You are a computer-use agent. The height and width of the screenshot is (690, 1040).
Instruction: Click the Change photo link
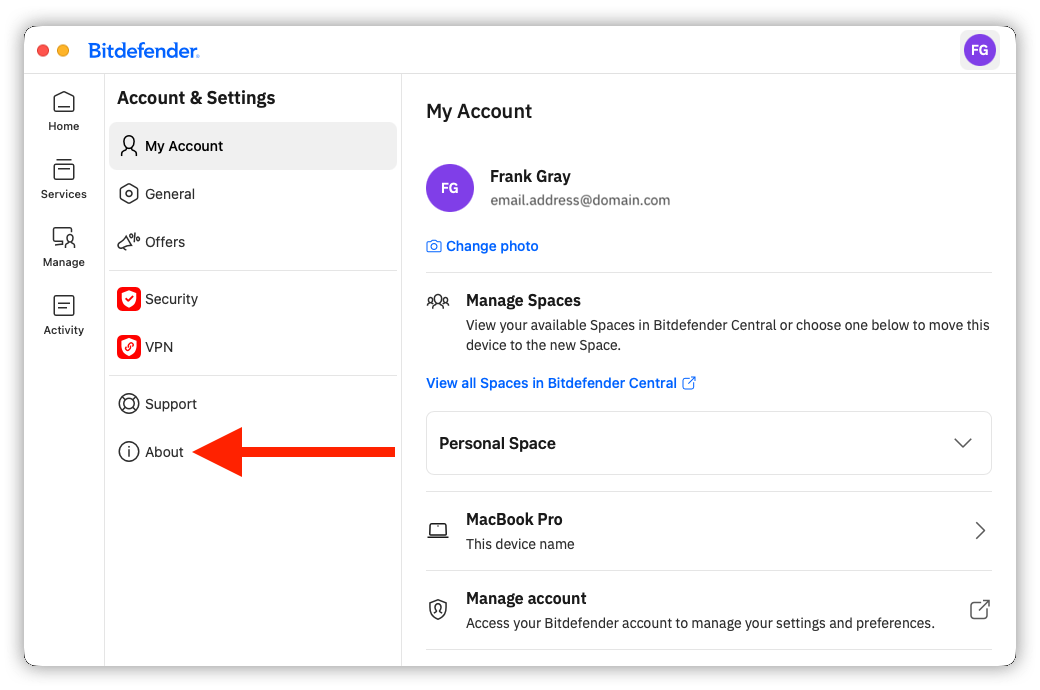click(x=491, y=246)
